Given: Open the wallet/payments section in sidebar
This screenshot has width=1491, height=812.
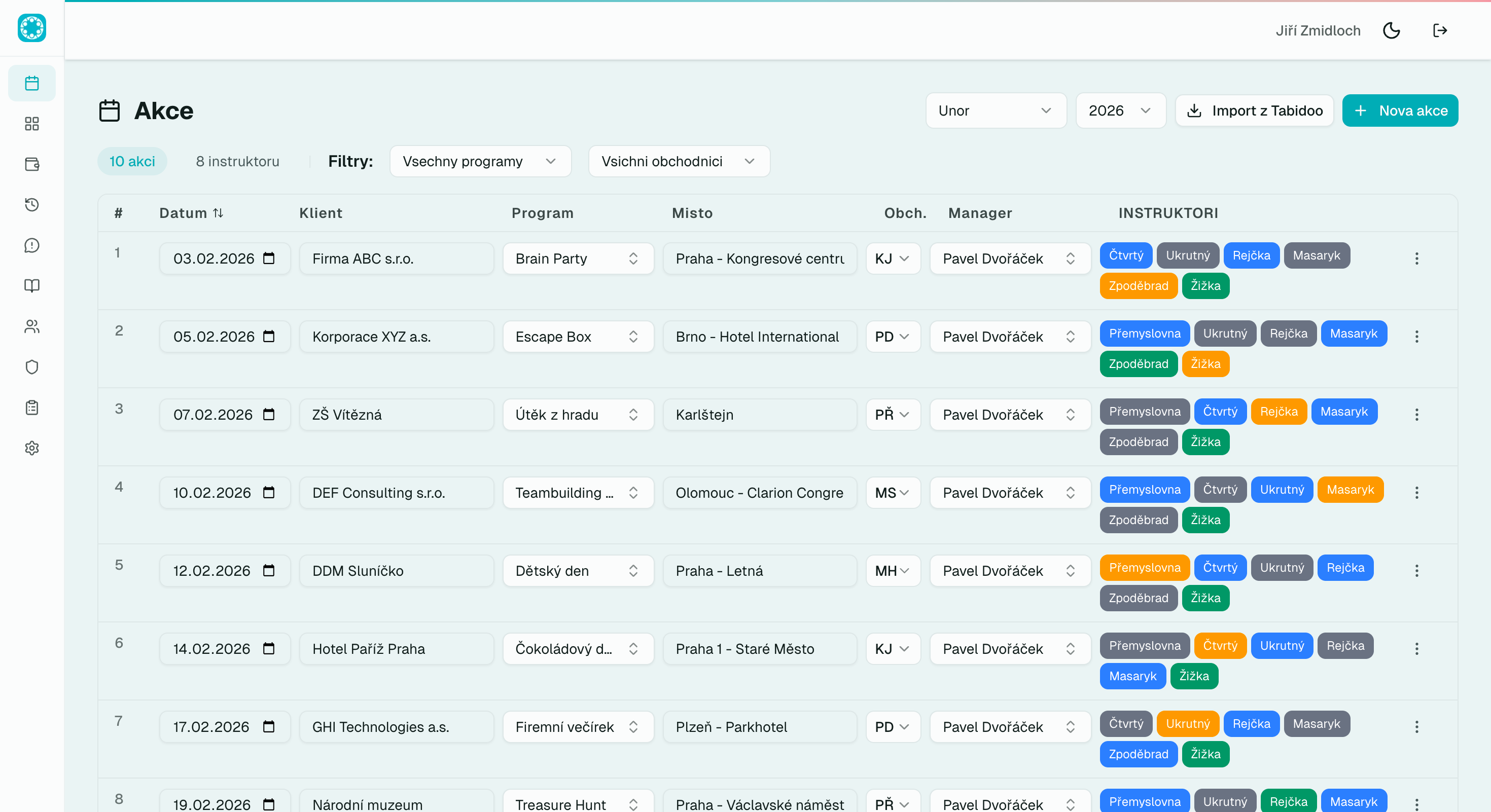Looking at the screenshot, I should [32, 164].
